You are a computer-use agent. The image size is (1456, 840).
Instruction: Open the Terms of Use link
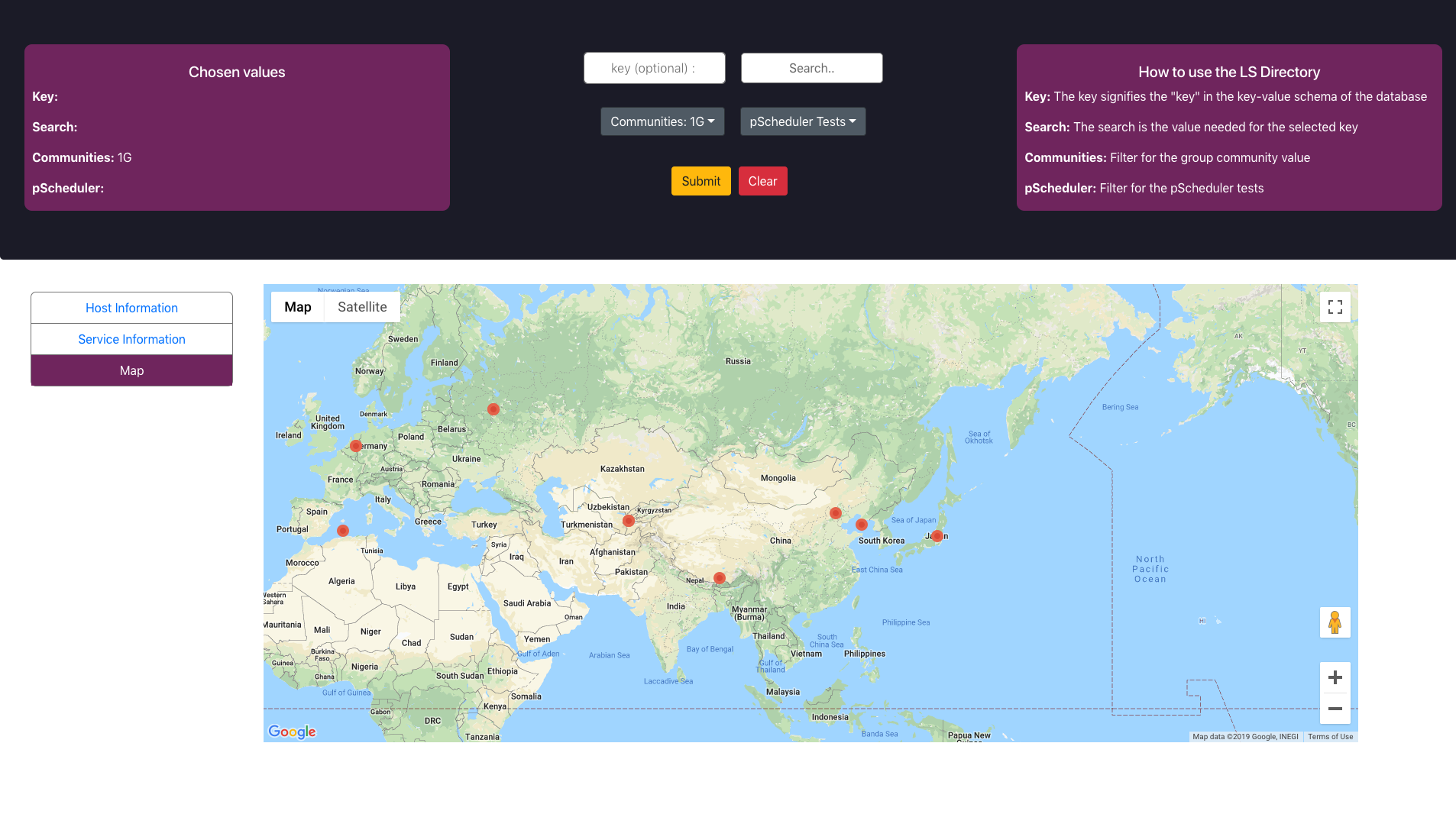pyautogui.click(x=1330, y=736)
